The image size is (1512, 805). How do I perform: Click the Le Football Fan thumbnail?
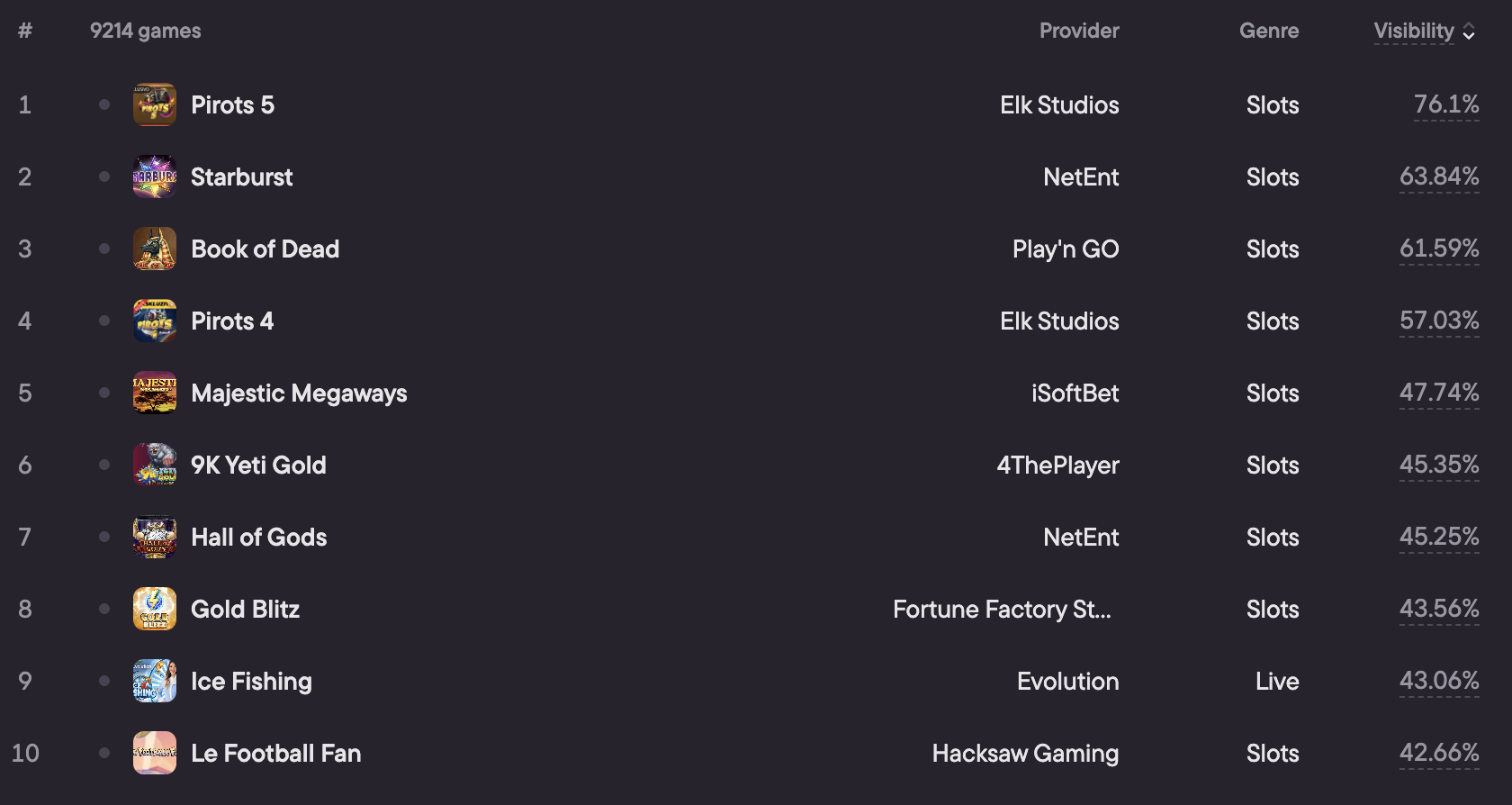[155, 753]
